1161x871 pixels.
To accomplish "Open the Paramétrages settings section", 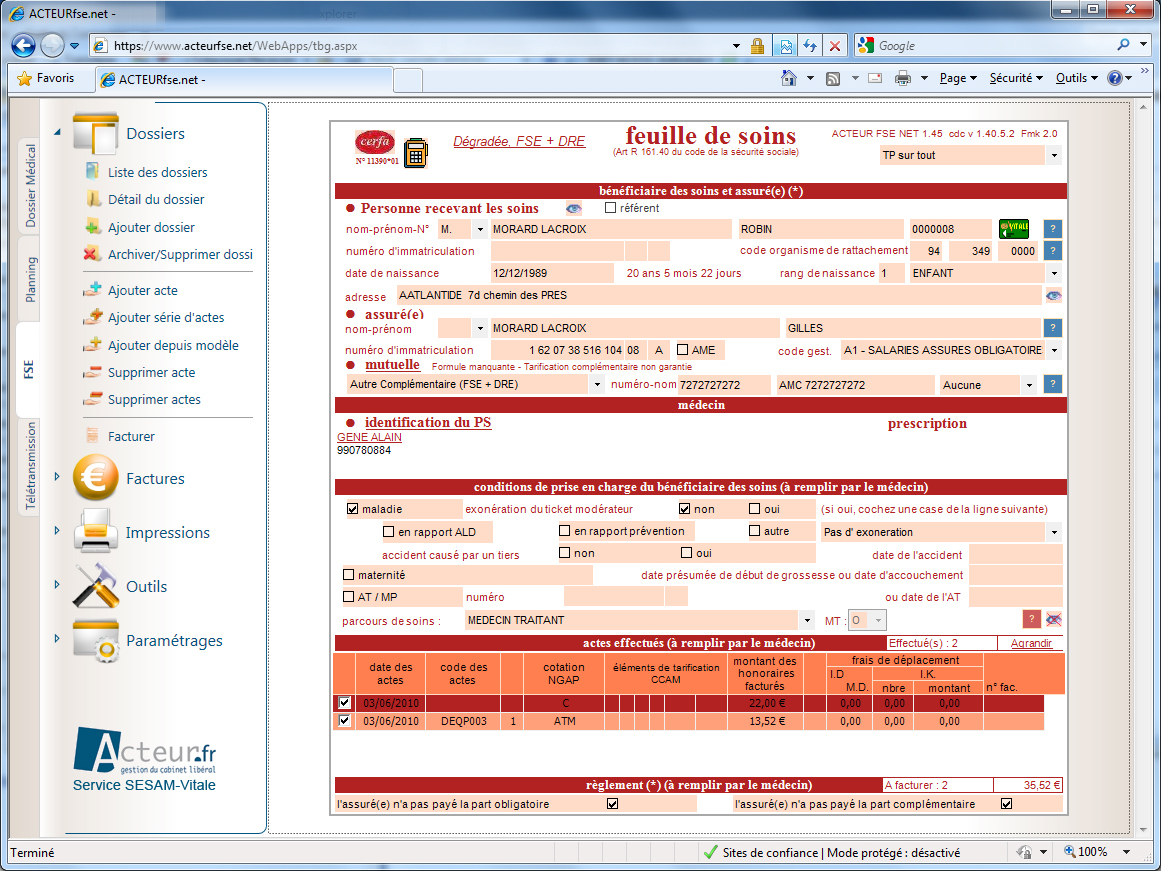I will pyautogui.click(x=97, y=641).
